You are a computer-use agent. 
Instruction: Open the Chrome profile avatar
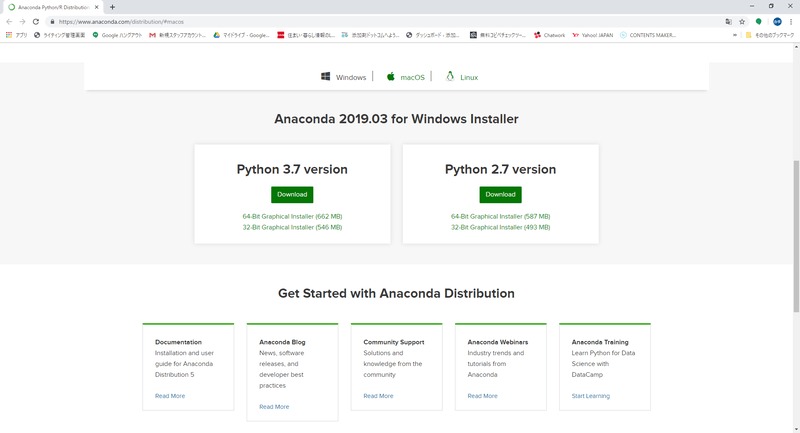(777, 21)
